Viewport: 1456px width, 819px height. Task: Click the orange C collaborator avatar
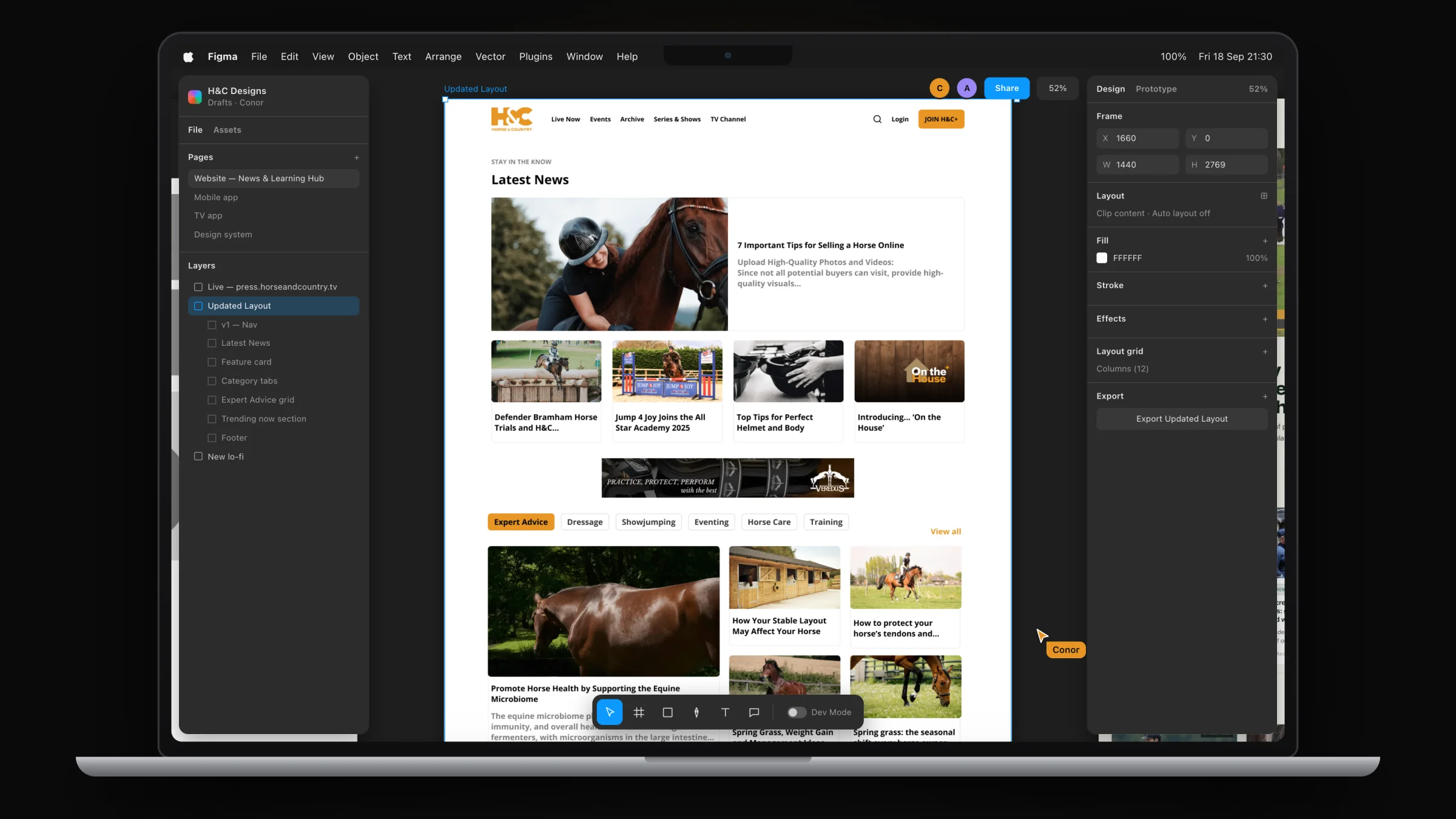(x=940, y=88)
